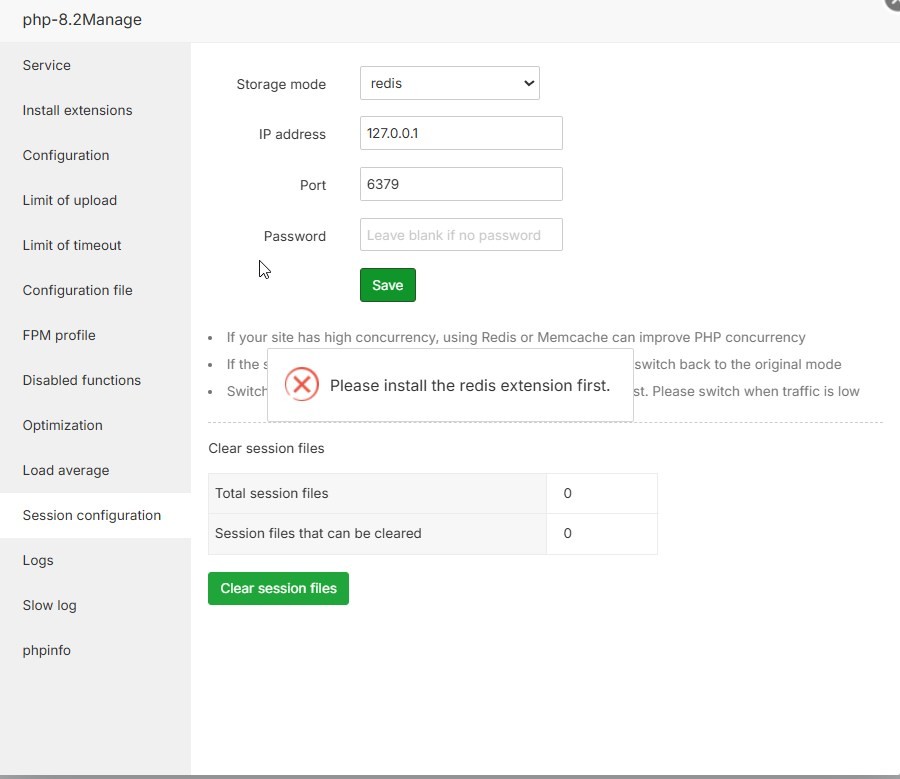Open Disabled functions settings
The height and width of the screenshot is (779, 900).
(82, 381)
